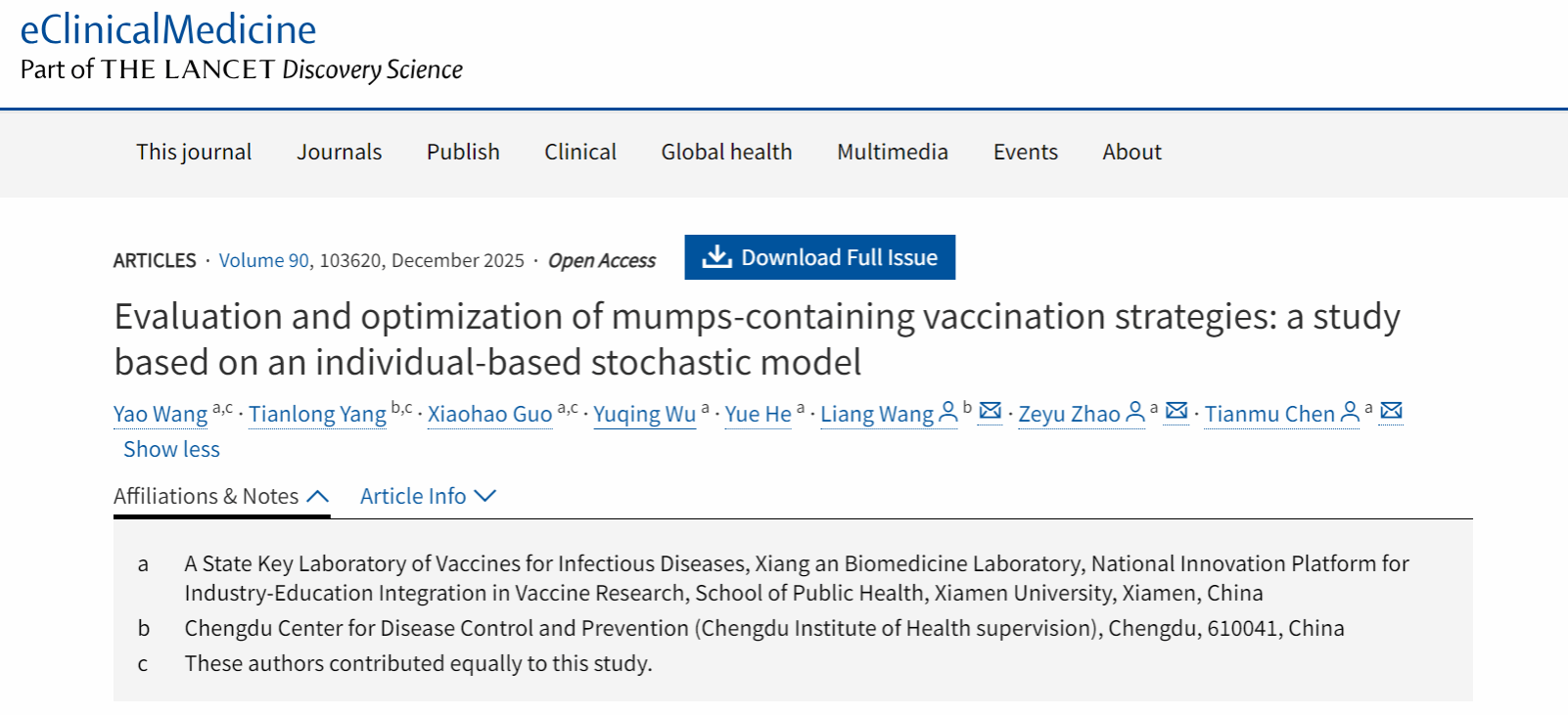
Task: Open author Yao Wang's profile link
Action: click(x=161, y=414)
